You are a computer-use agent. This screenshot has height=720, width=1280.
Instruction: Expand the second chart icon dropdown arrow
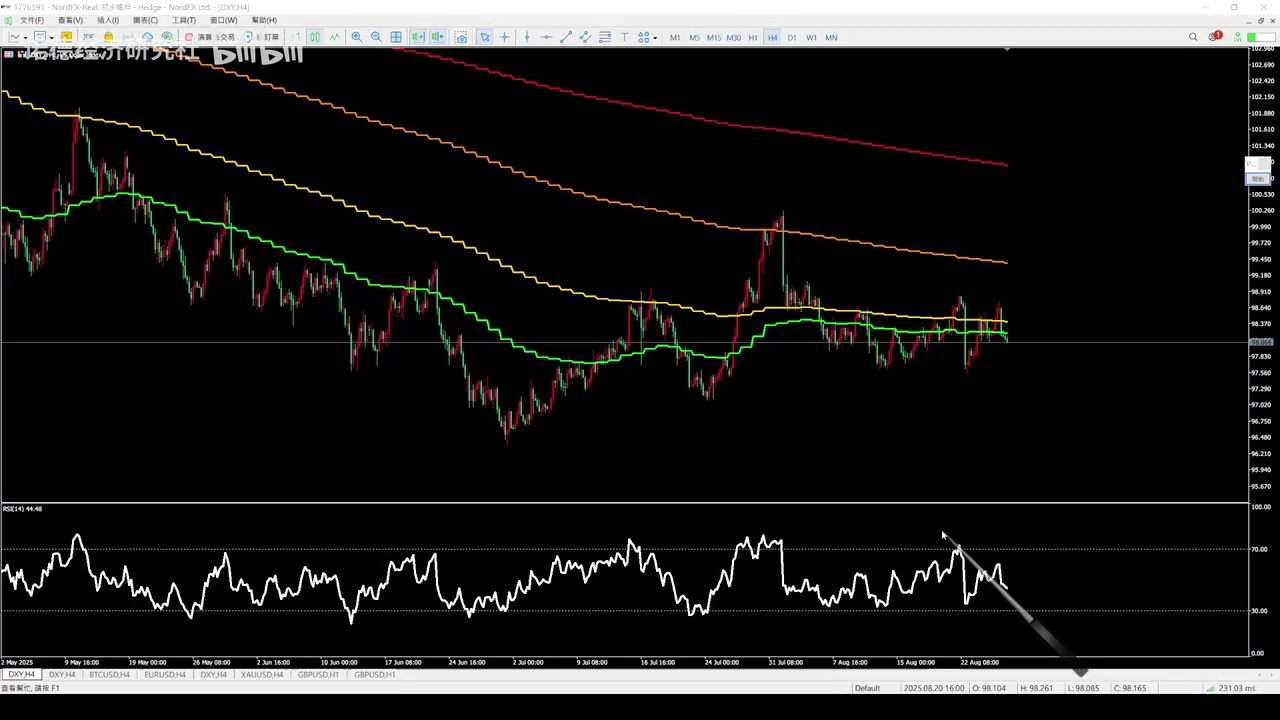pos(51,38)
